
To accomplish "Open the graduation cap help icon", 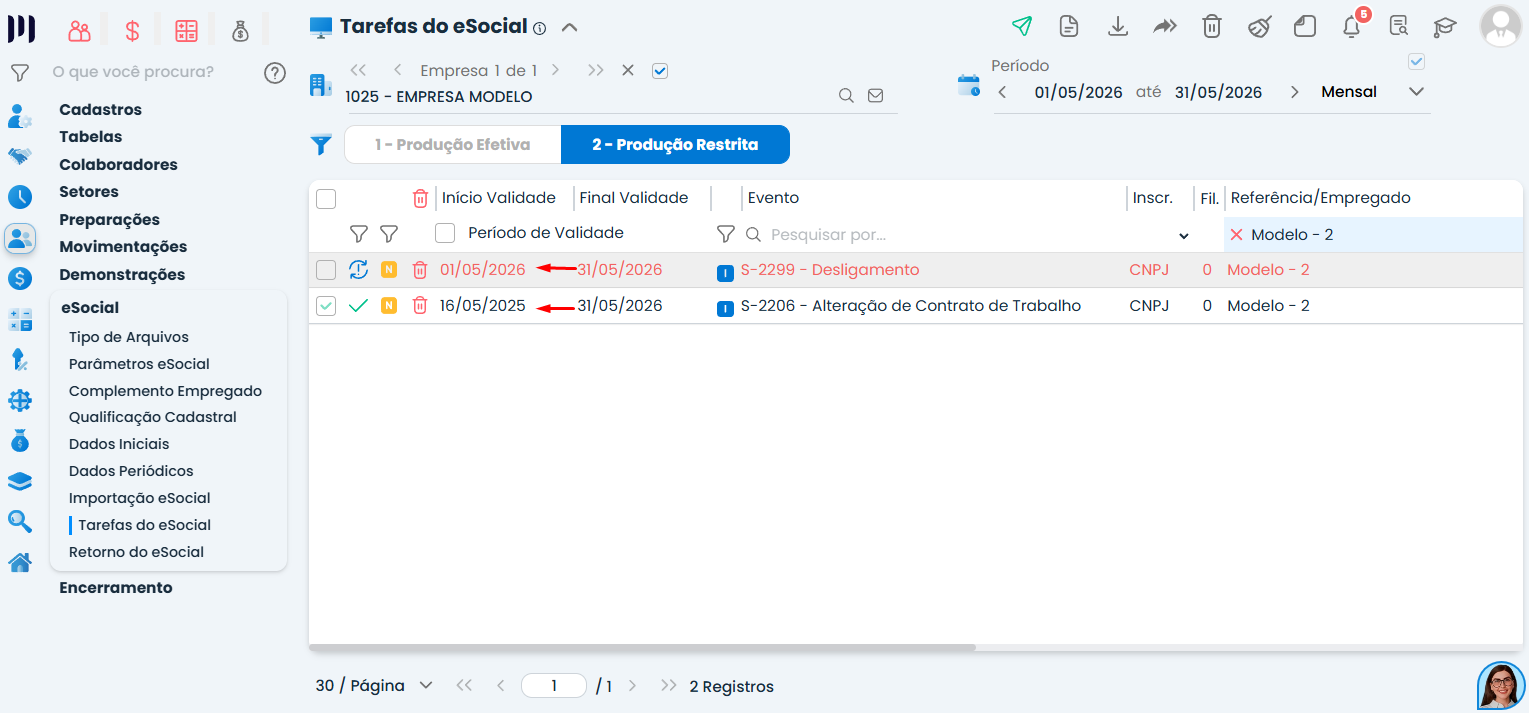I will [x=1445, y=27].
